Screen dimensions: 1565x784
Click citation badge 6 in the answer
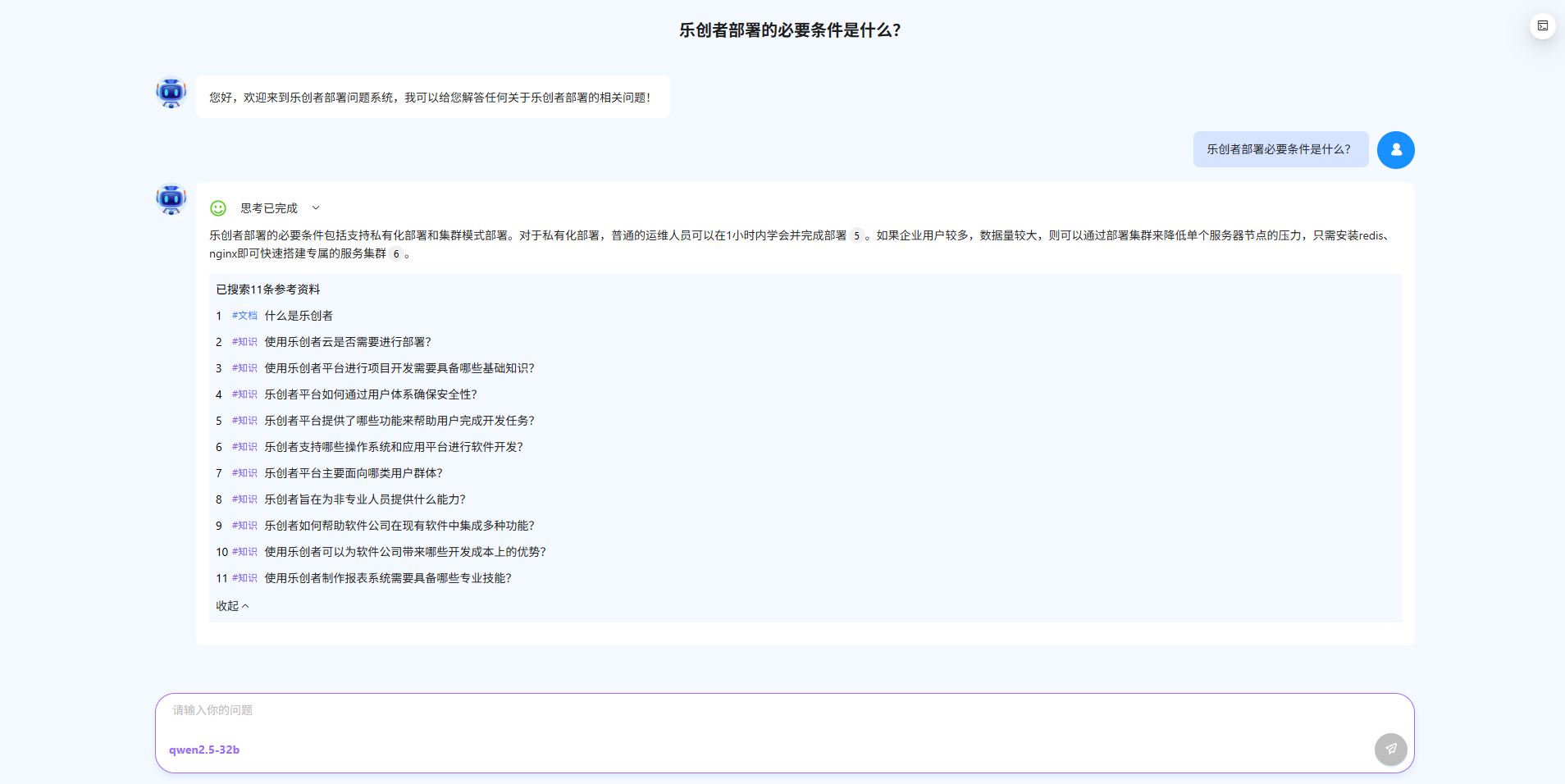tap(396, 254)
